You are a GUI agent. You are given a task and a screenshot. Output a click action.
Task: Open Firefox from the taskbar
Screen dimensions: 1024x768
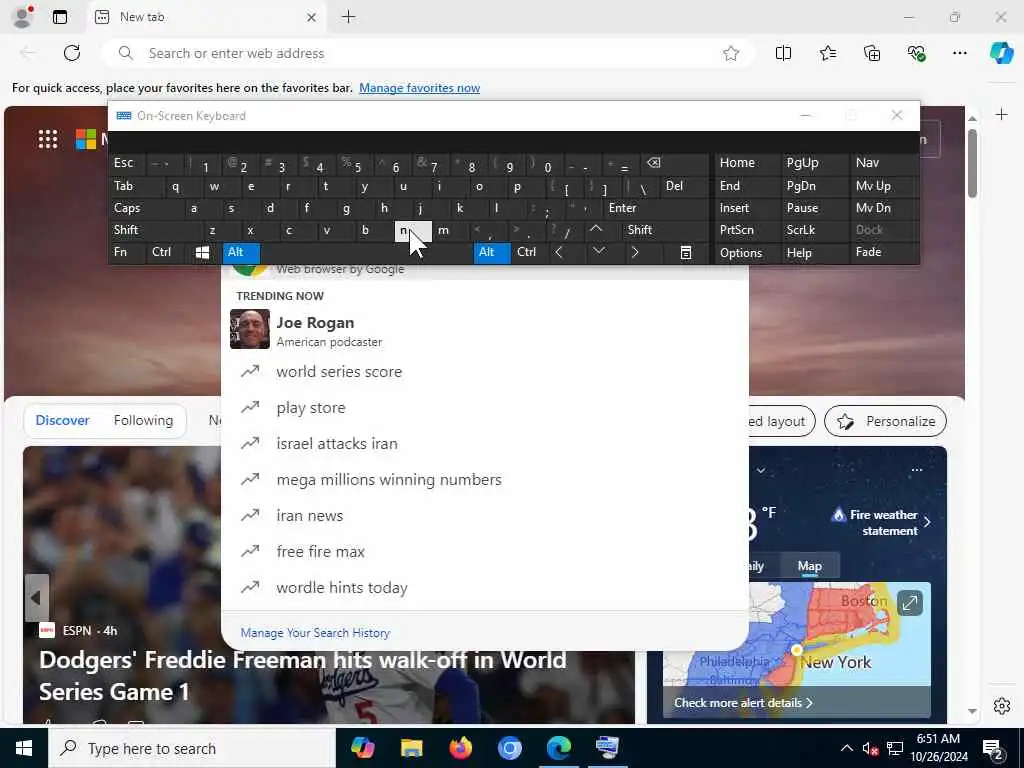pos(460,748)
